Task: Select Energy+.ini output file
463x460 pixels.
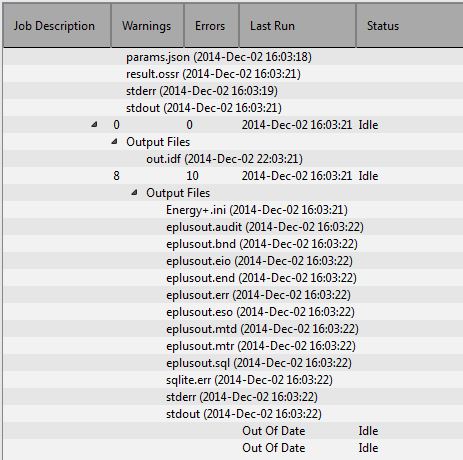Action: (x=257, y=210)
